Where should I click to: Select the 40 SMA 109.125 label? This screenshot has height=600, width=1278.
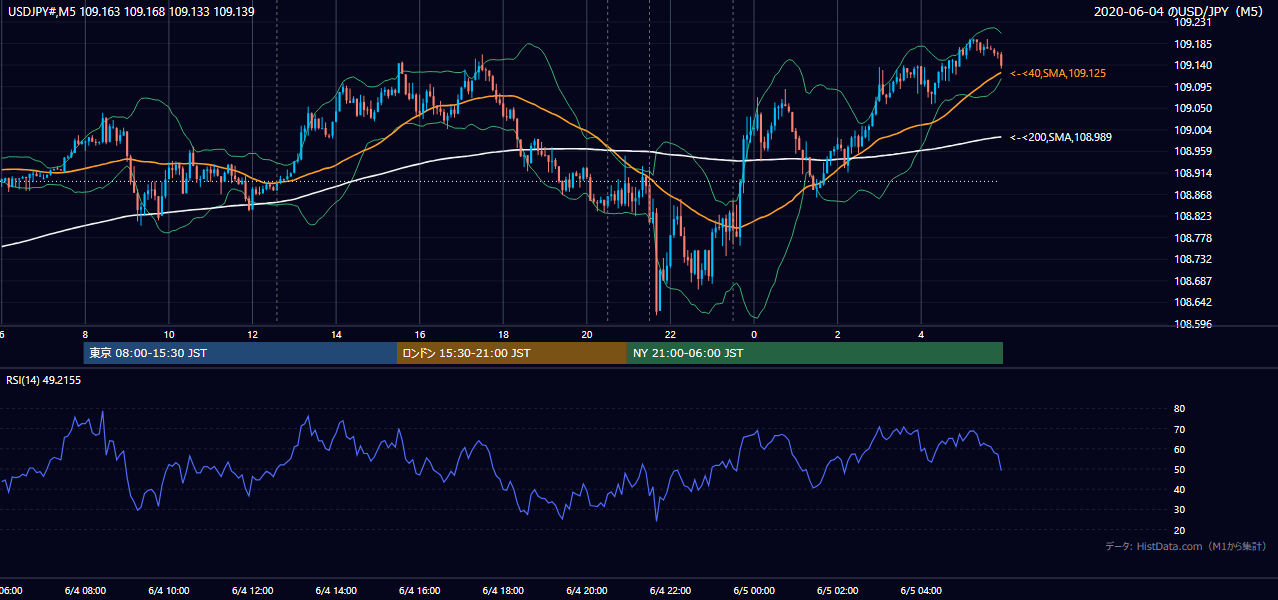(x=1058, y=73)
